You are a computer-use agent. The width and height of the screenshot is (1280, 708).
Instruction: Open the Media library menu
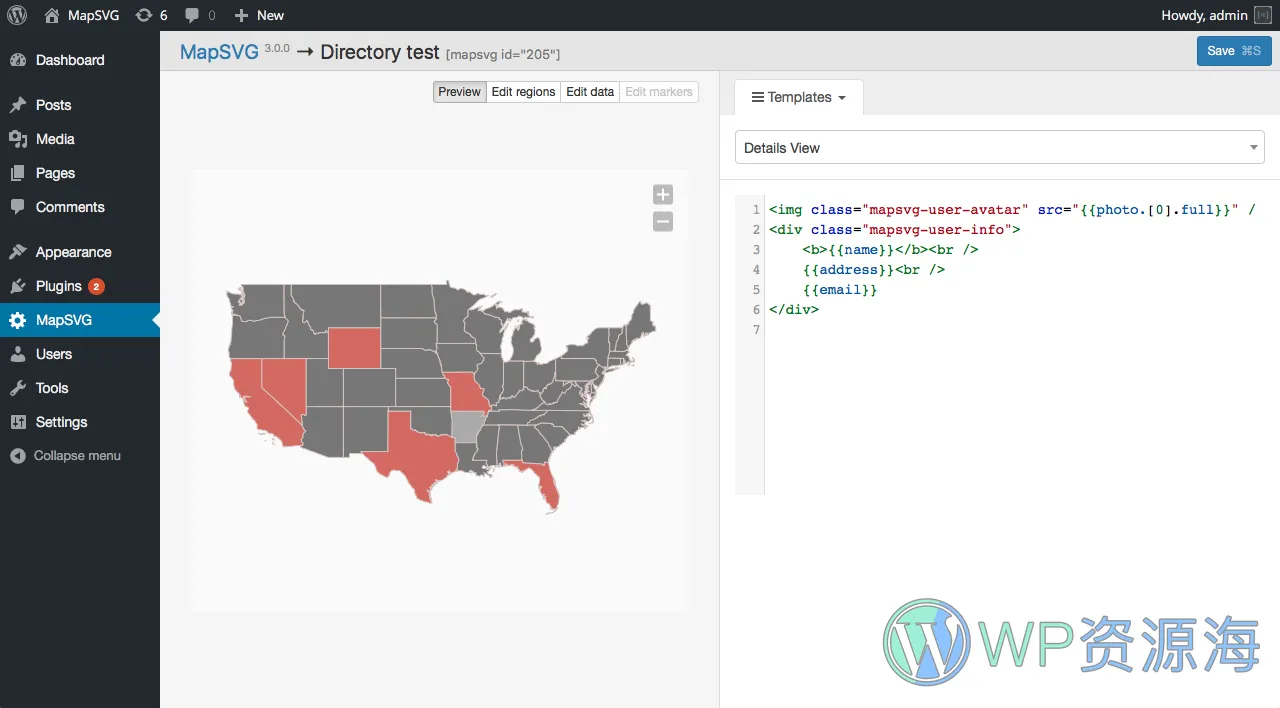pos(80,139)
